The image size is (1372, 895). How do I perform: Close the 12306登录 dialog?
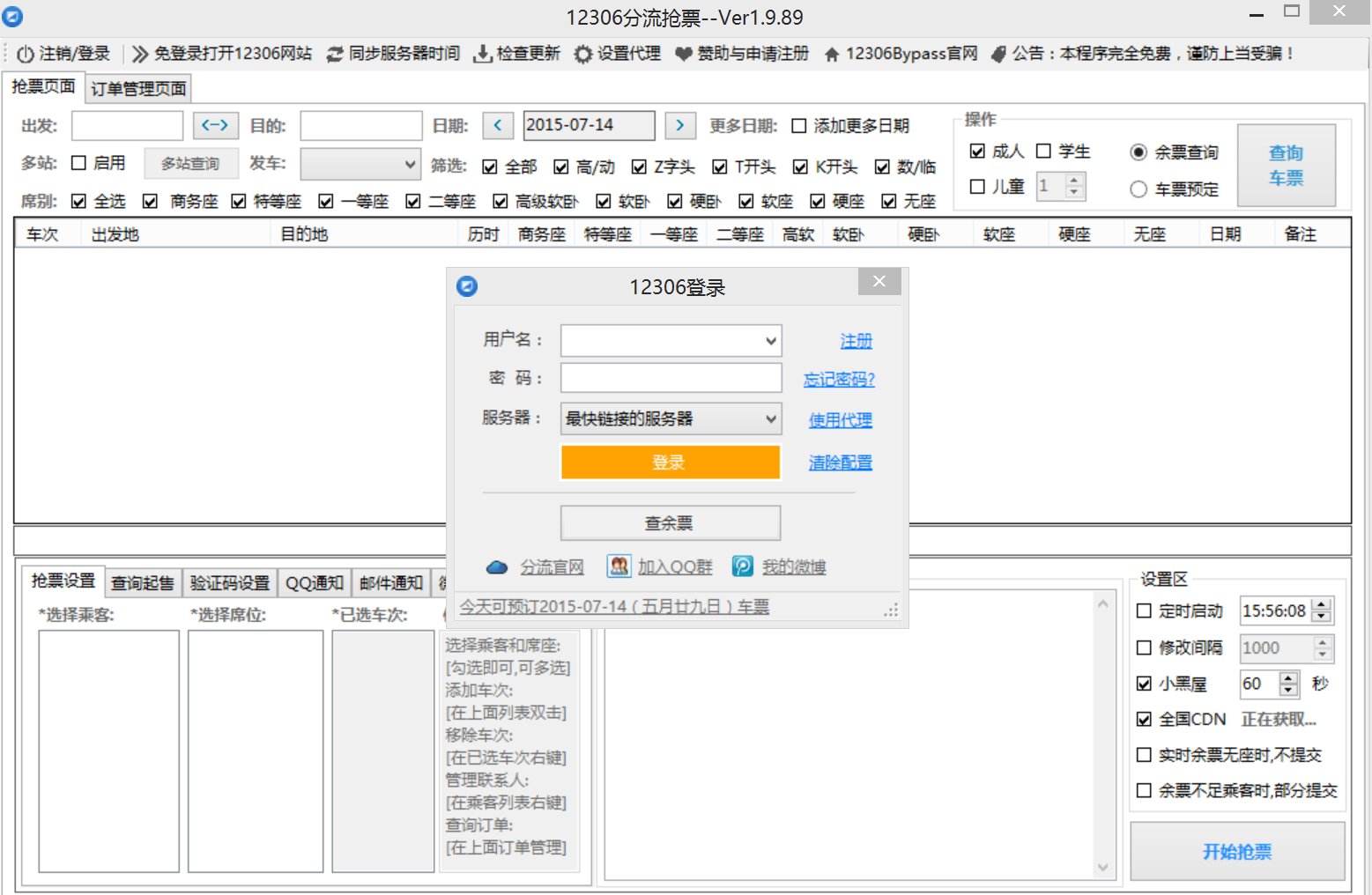point(879,282)
